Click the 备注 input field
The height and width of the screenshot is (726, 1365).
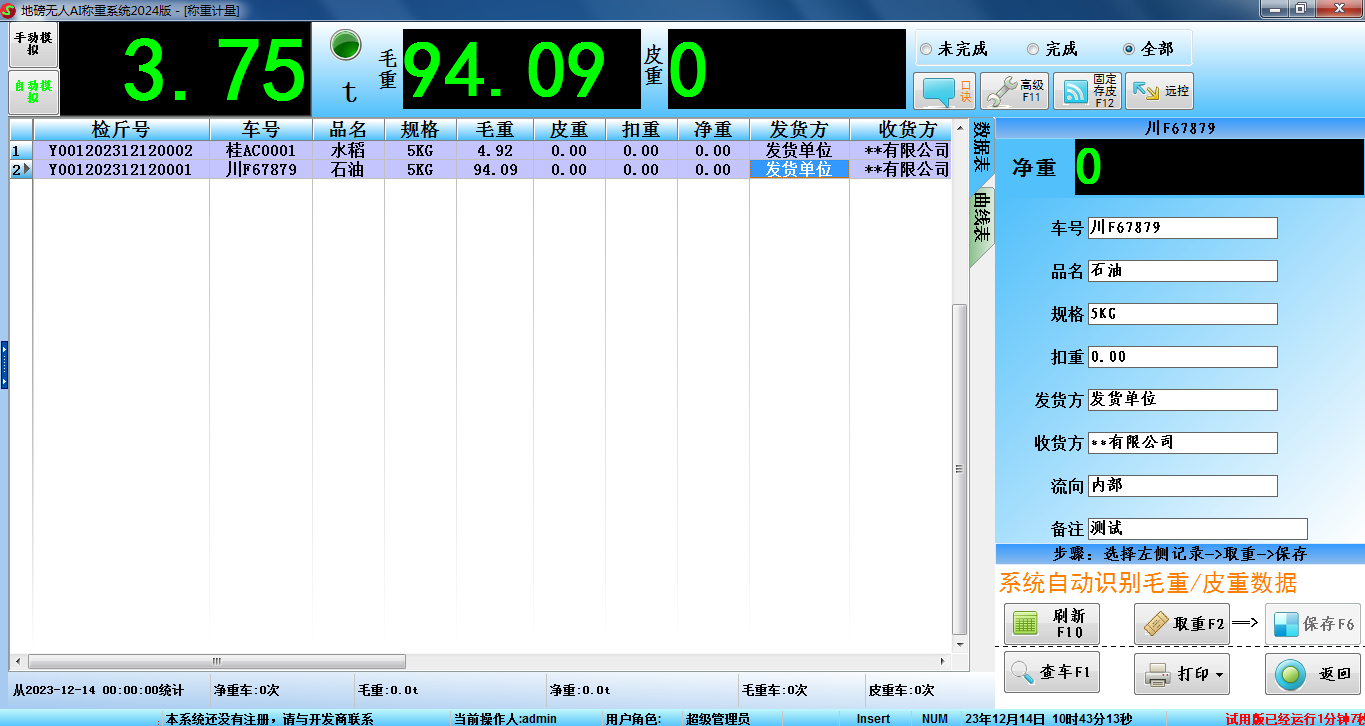click(1197, 528)
